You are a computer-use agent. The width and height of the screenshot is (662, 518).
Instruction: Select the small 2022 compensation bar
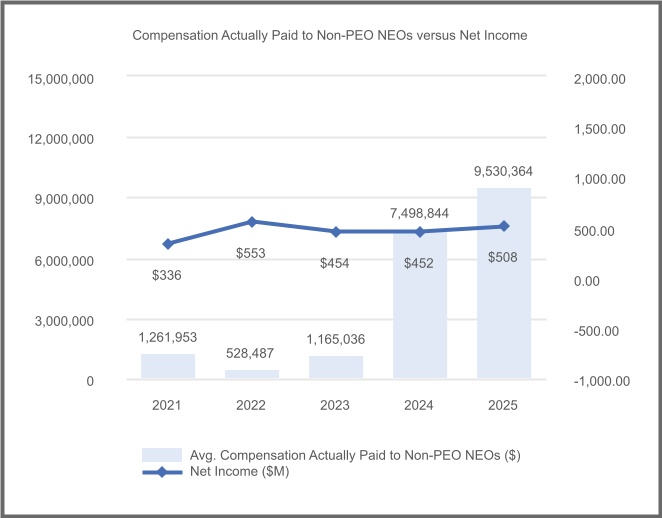pos(251,374)
